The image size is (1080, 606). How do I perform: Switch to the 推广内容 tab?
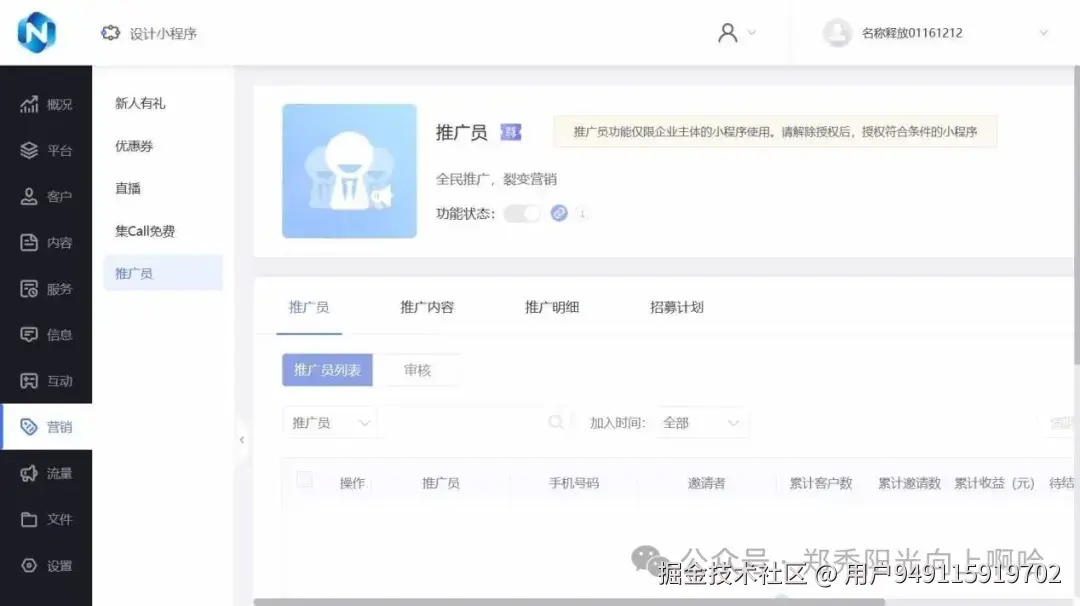(x=430, y=307)
